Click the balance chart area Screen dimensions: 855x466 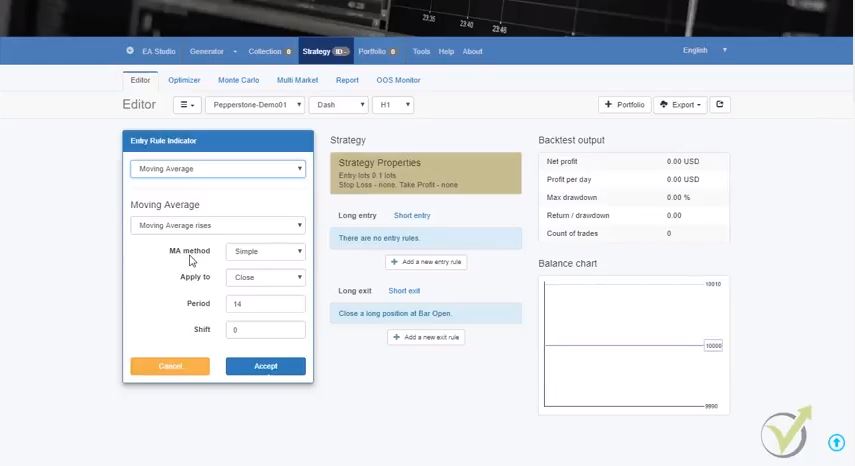[634, 345]
